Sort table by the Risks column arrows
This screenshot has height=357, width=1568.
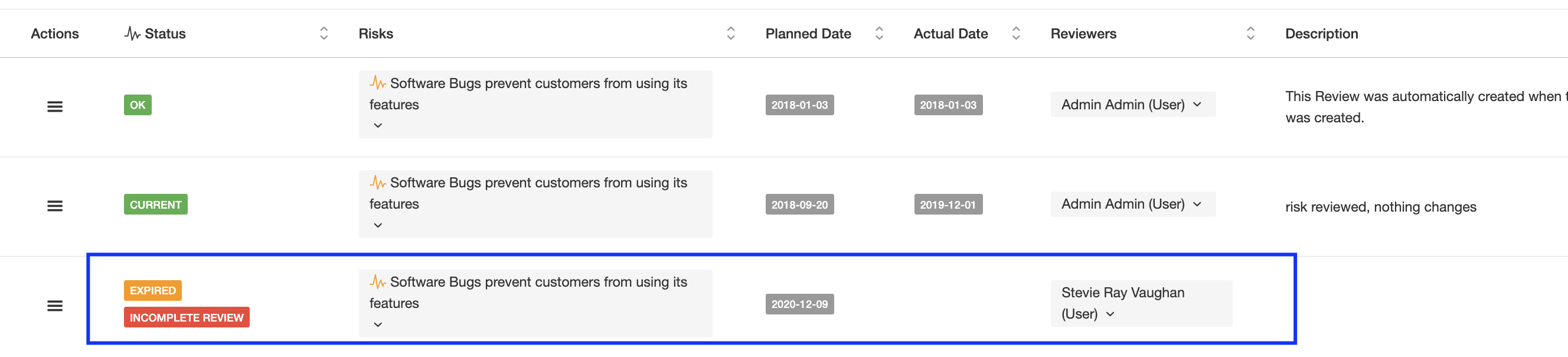tap(730, 34)
